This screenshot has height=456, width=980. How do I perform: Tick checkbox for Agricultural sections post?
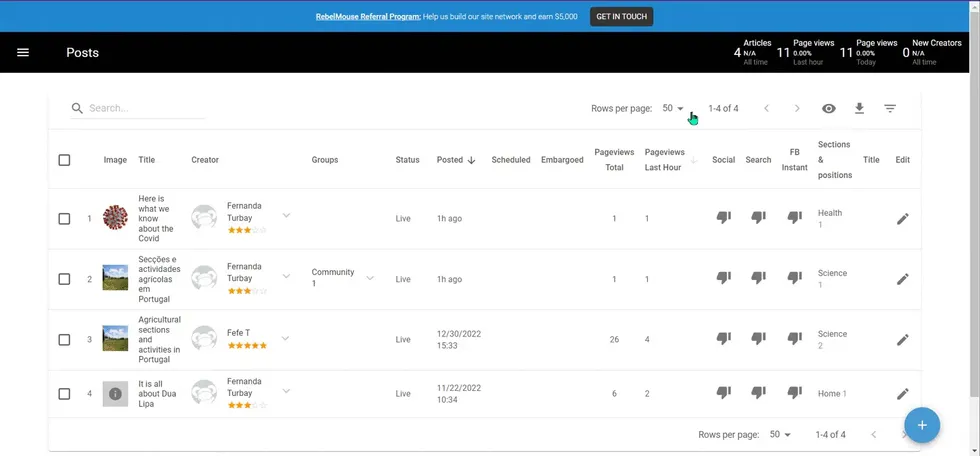click(64, 340)
